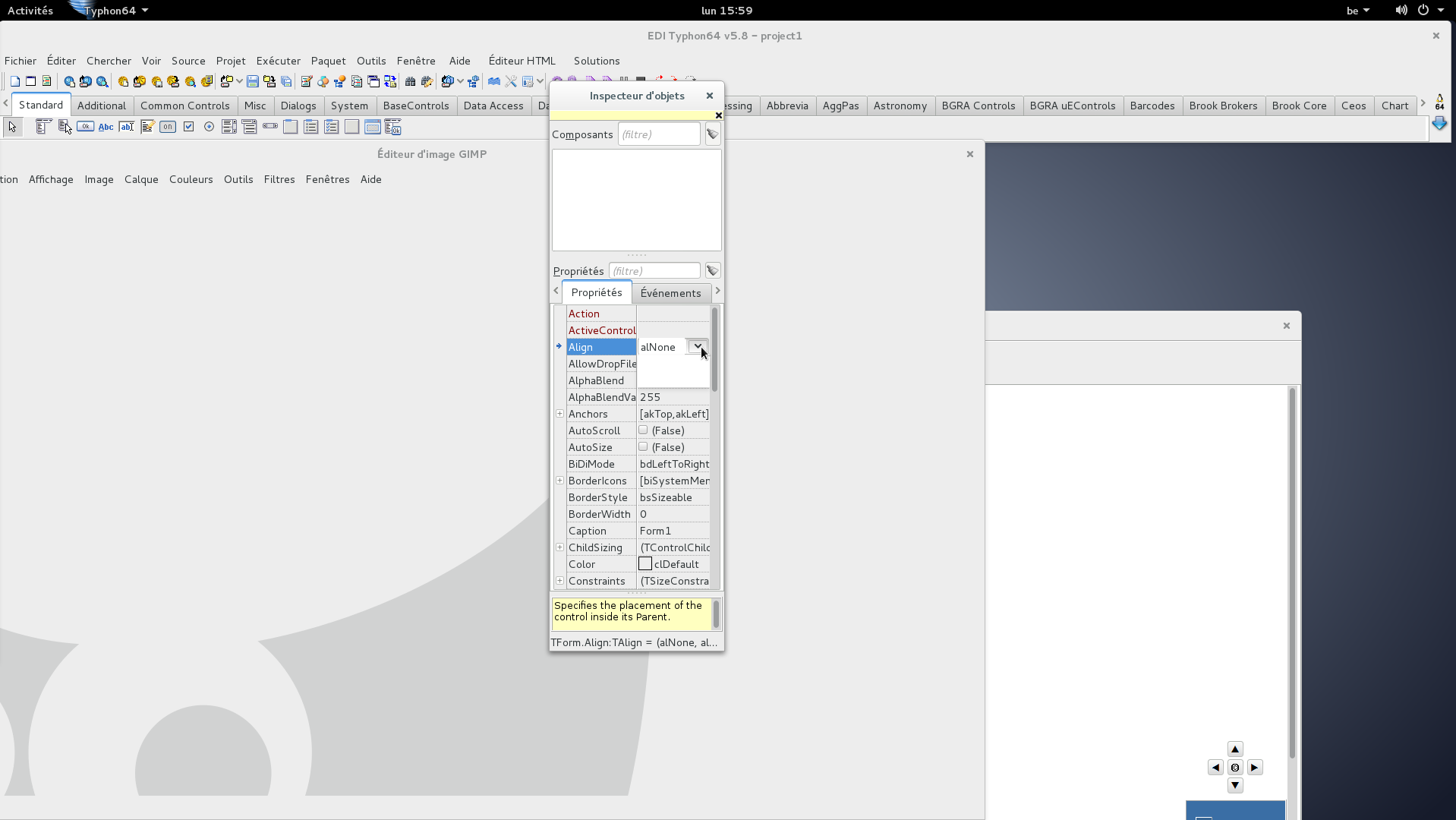1456x820 pixels.
Task: Toggle the AutoScroll checkbox
Action: pos(643,430)
